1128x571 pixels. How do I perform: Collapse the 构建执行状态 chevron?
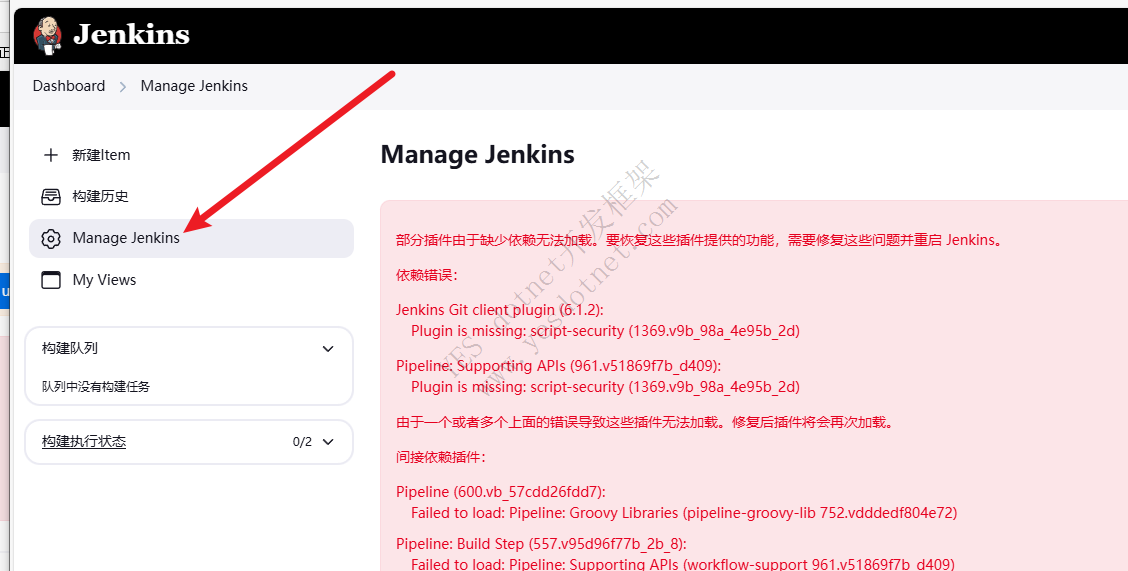click(328, 442)
